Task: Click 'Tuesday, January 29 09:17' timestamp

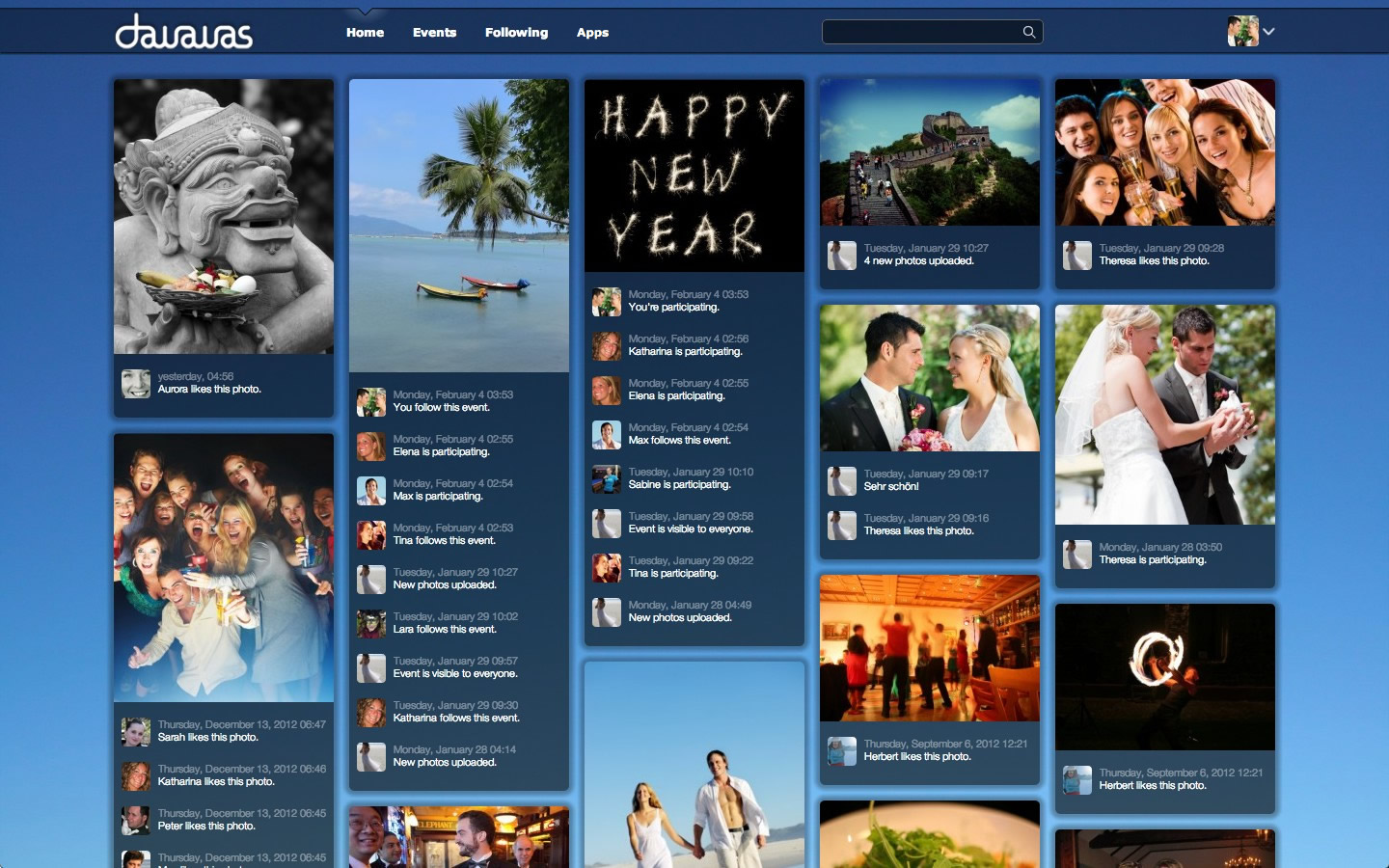Action: [926, 474]
